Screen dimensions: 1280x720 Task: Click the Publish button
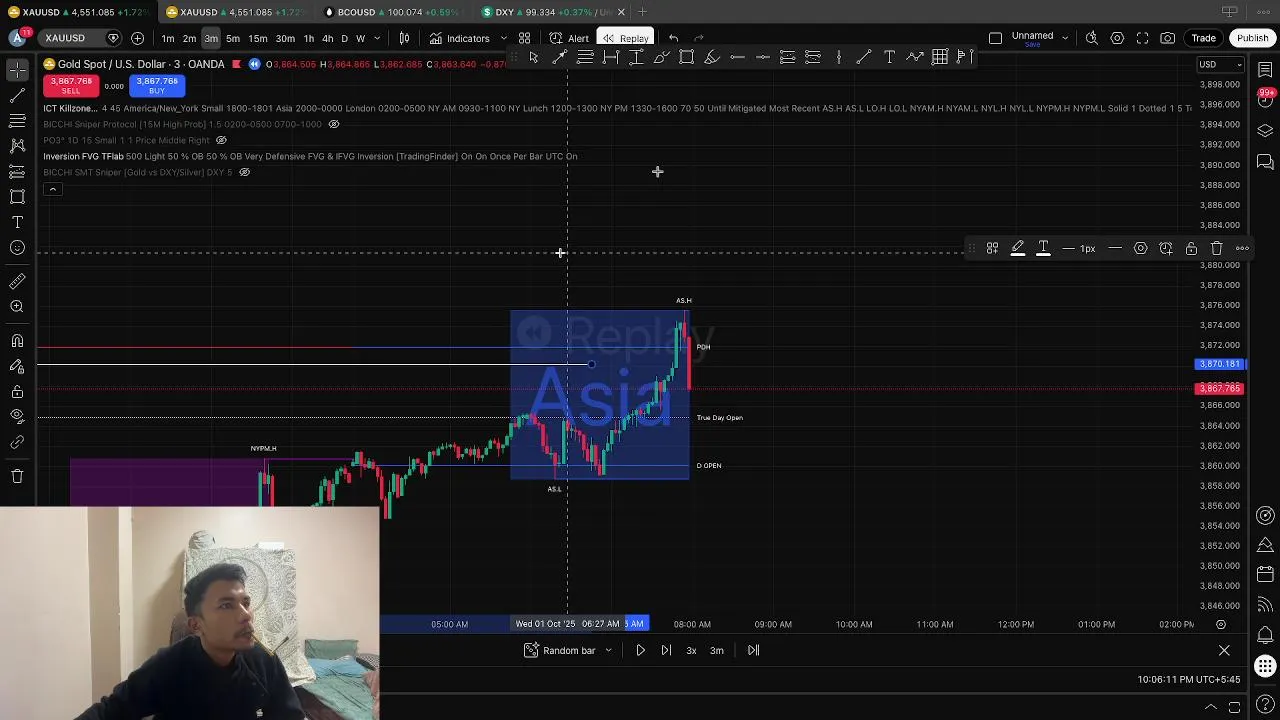(x=1252, y=38)
